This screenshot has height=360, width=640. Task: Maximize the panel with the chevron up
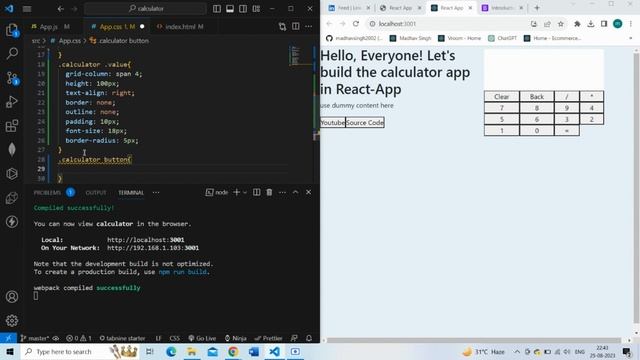click(x=296, y=192)
